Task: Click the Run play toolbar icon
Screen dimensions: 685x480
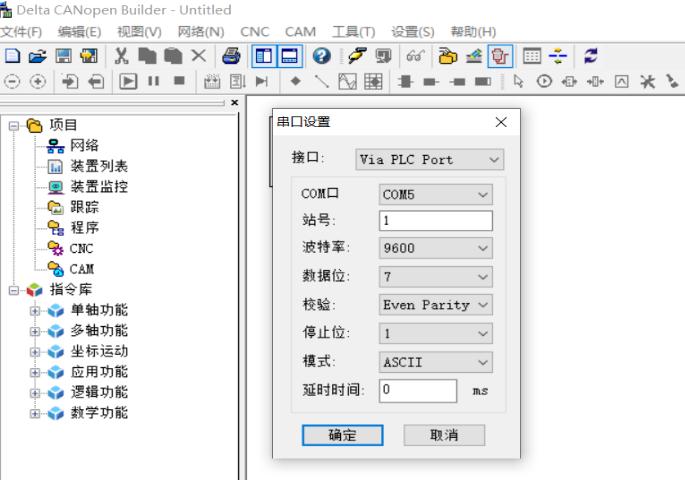Action: coord(128,82)
